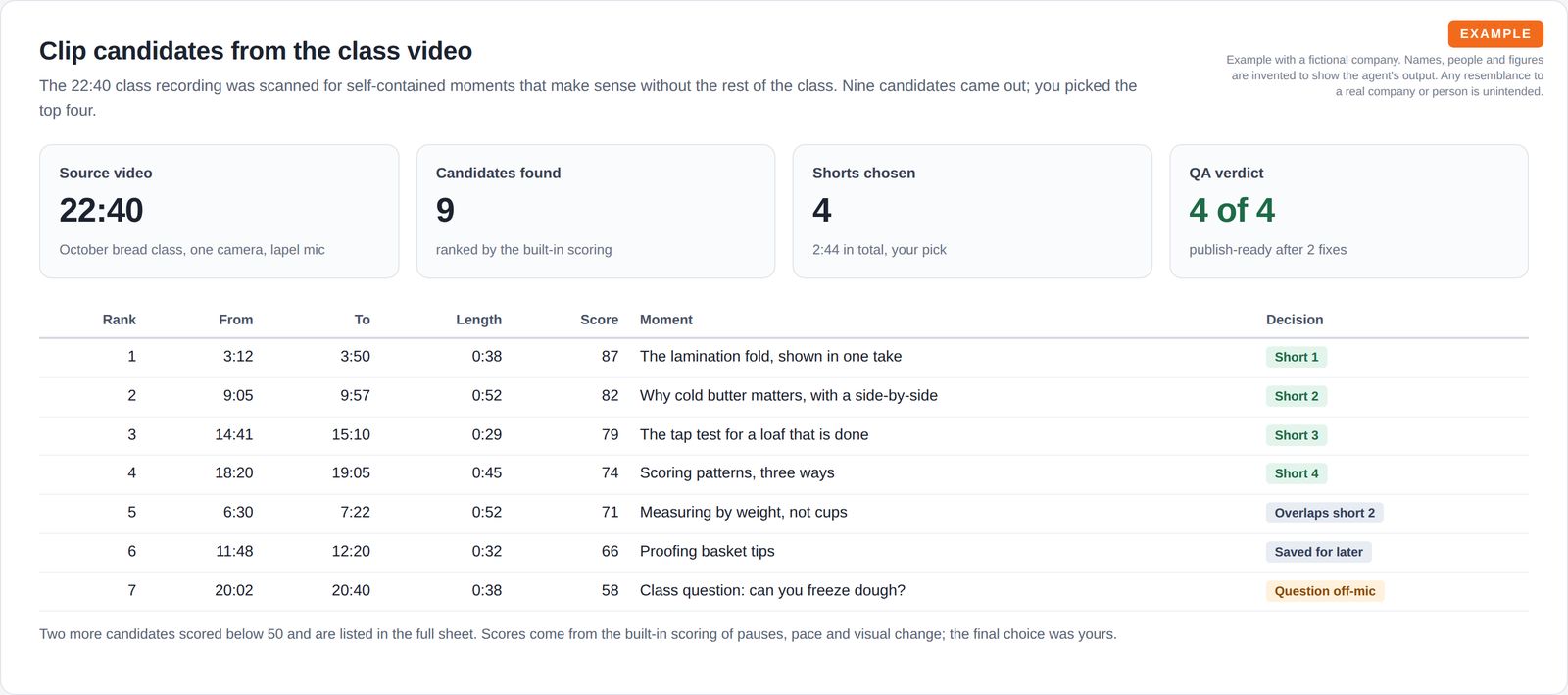1568x695 pixels.
Task: Click "The tap test for a loaf that is done"
Action: pos(755,435)
